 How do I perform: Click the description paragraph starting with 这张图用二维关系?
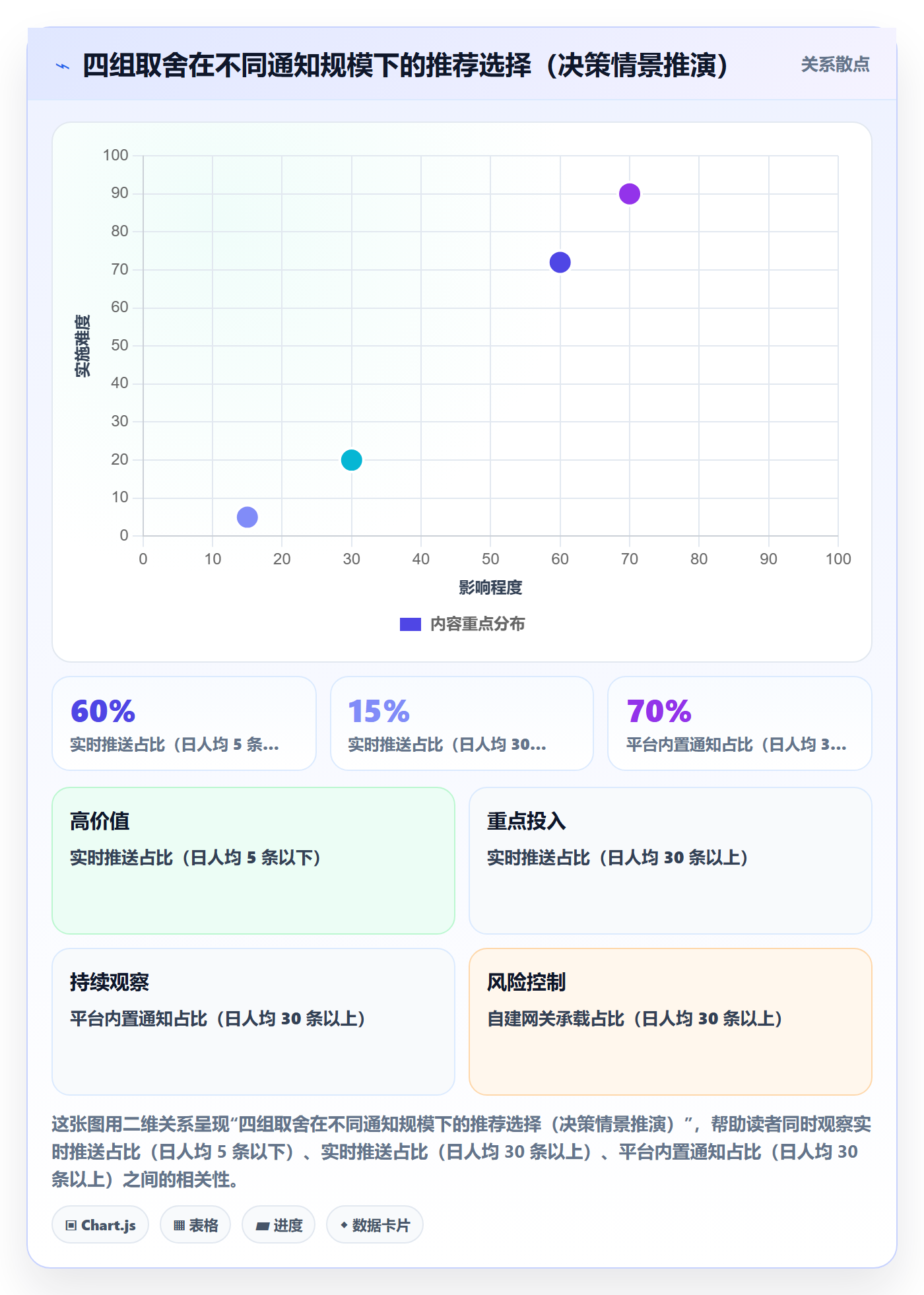tap(461, 1152)
